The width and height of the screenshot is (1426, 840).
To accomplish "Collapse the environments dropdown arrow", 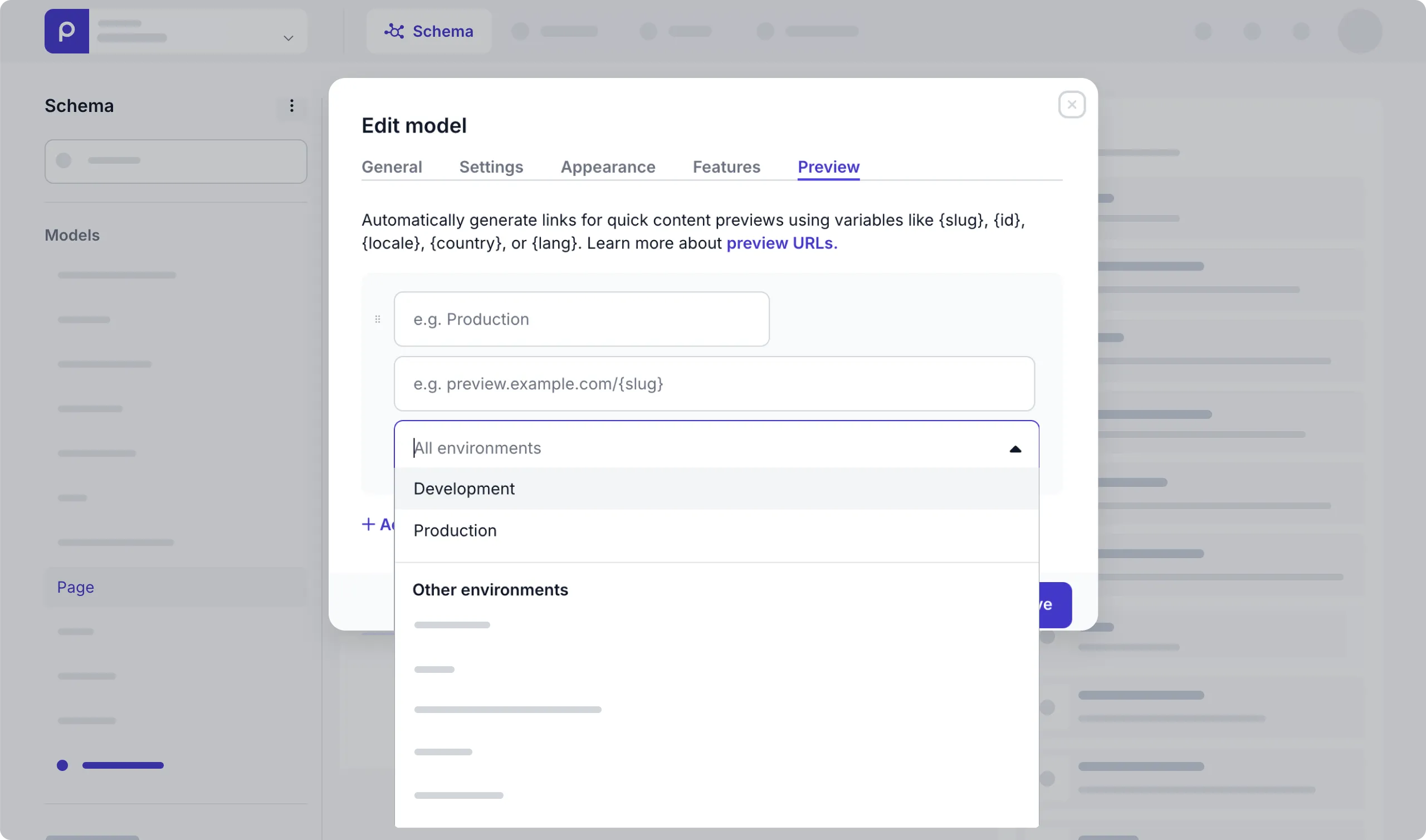I will 1015,449.
